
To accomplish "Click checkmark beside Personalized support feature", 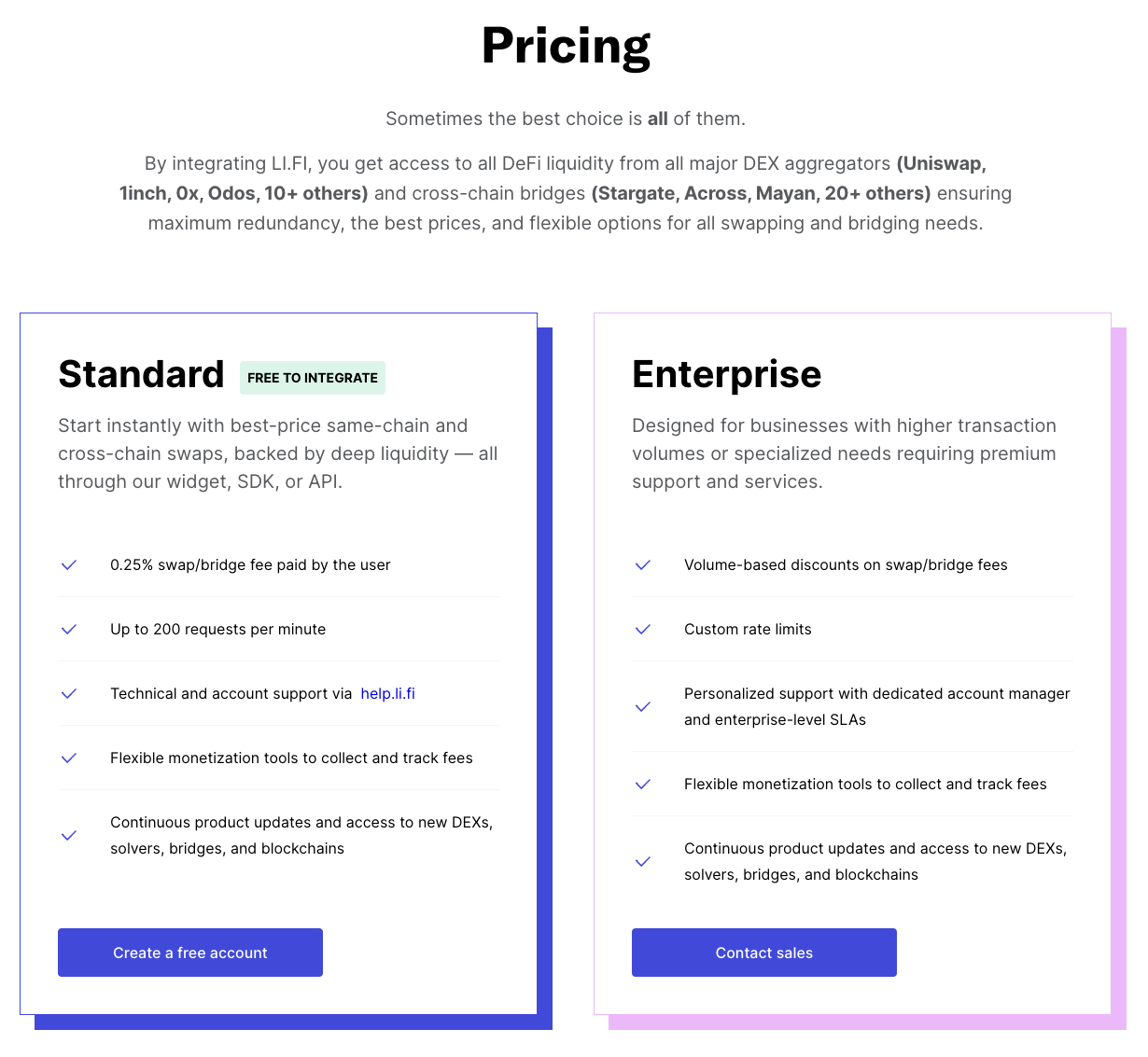I will tap(643, 707).
